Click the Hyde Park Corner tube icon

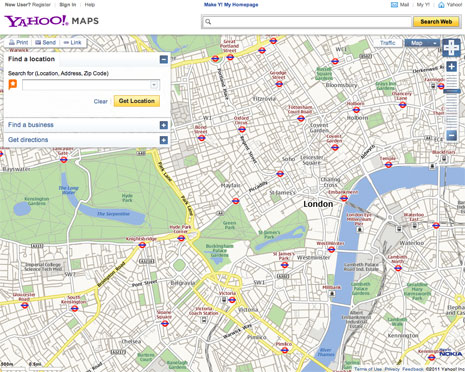[x=181, y=238]
